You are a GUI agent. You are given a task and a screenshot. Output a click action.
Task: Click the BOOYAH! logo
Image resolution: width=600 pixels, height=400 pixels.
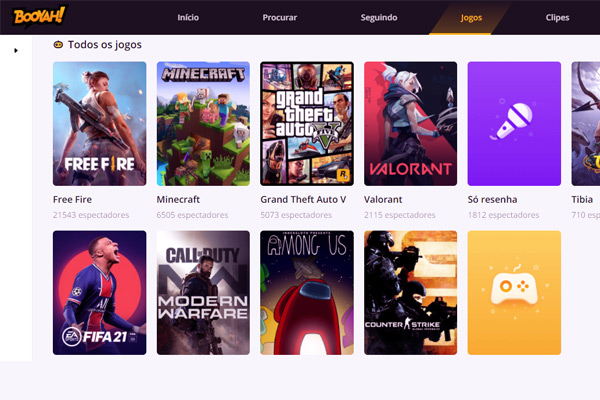click(x=39, y=16)
